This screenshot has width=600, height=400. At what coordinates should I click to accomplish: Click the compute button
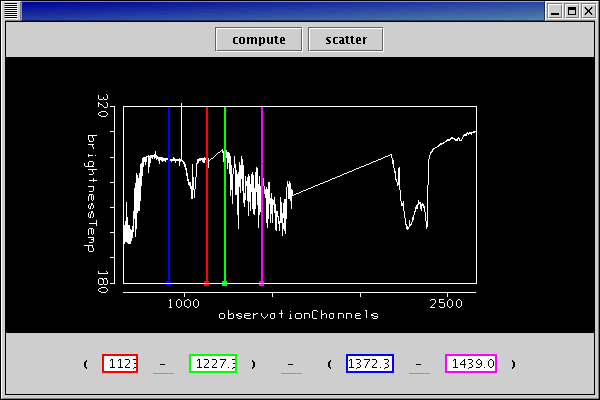tap(259, 39)
